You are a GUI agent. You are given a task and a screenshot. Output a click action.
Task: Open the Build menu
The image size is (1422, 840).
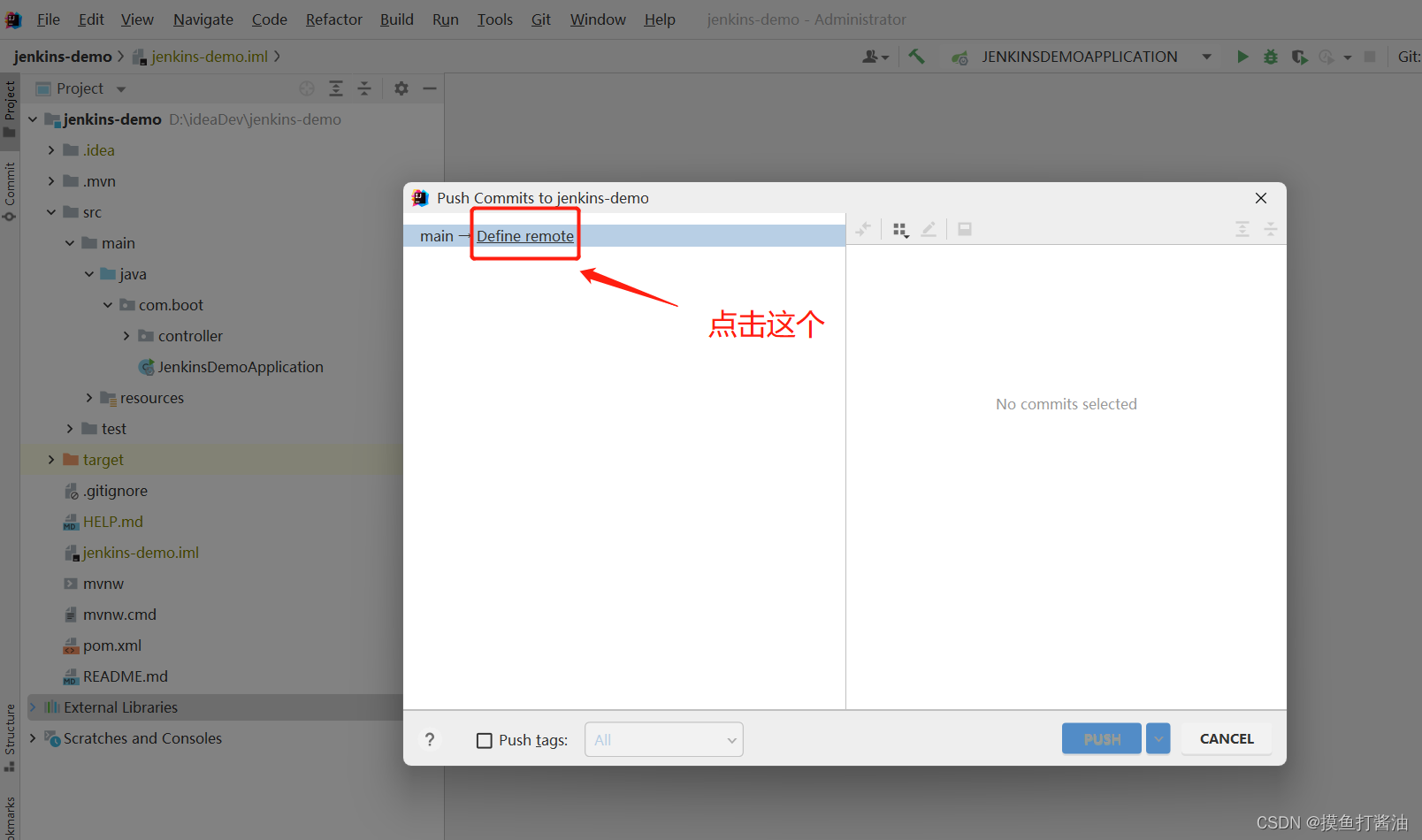click(x=396, y=19)
